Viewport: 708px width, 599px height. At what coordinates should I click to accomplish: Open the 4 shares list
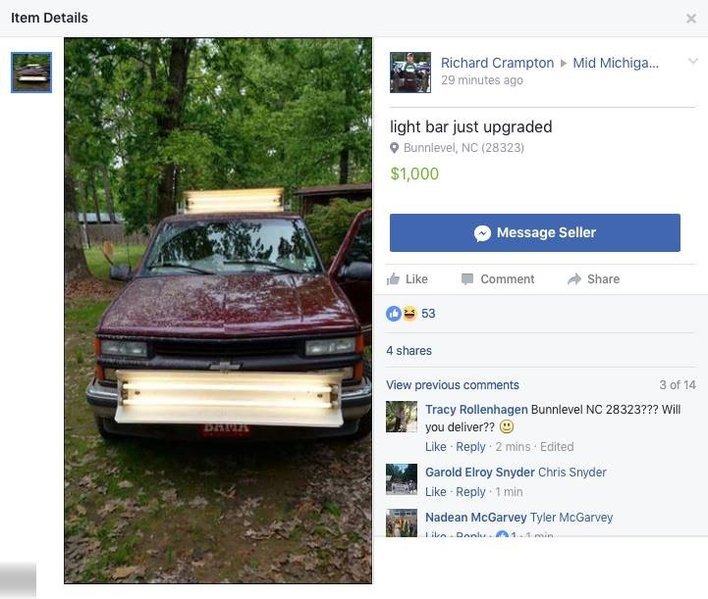(409, 351)
